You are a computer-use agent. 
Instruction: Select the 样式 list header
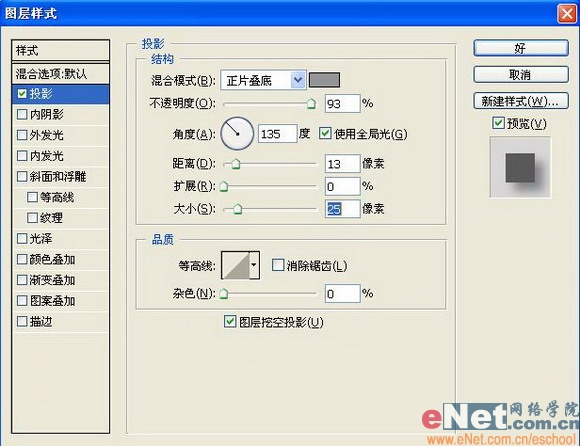(61, 50)
